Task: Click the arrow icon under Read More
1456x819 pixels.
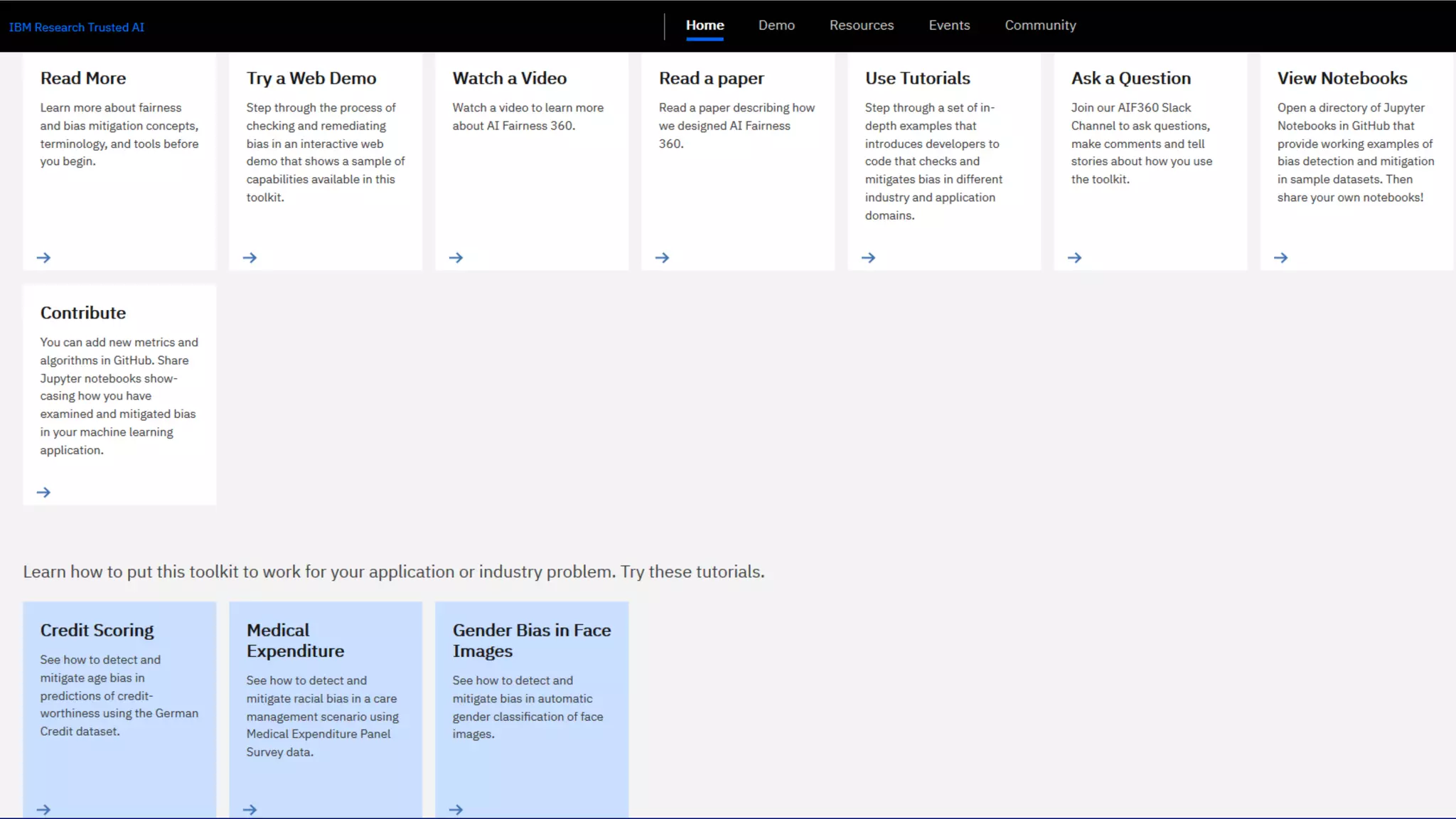Action: click(43, 257)
